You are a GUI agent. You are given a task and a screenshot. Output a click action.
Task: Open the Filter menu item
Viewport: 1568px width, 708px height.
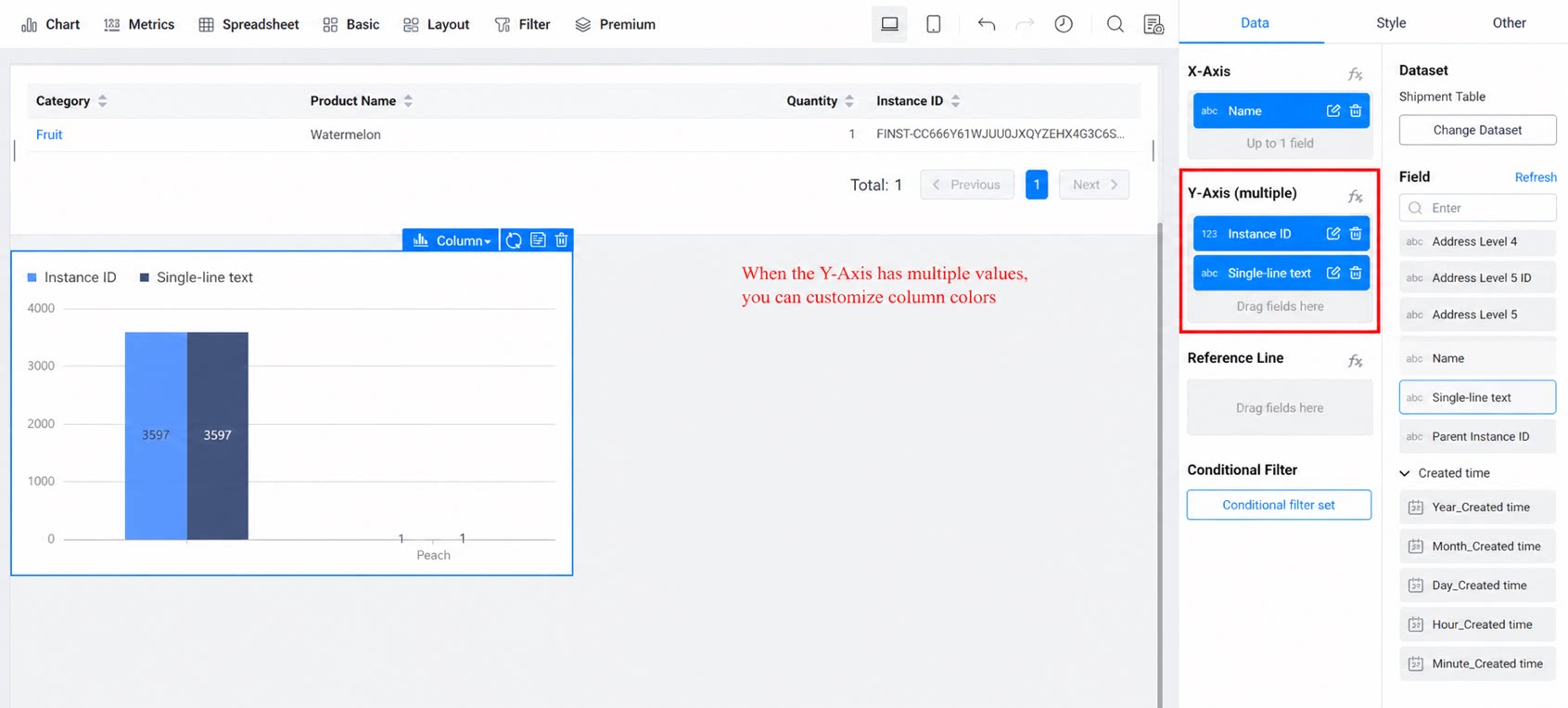click(522, 24)
